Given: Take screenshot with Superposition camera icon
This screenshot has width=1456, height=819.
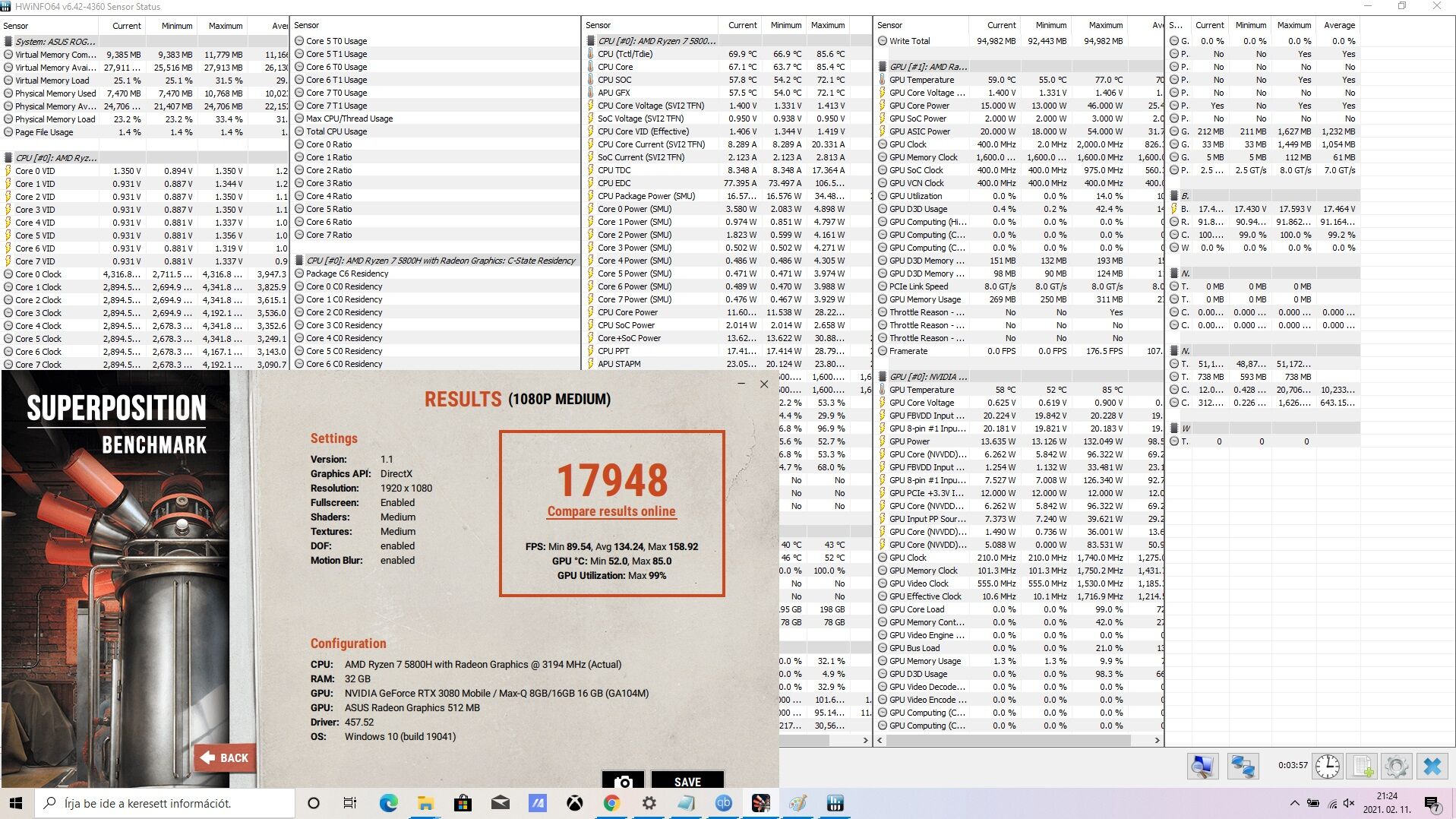Looking at the screenshot, I should 623,781.
